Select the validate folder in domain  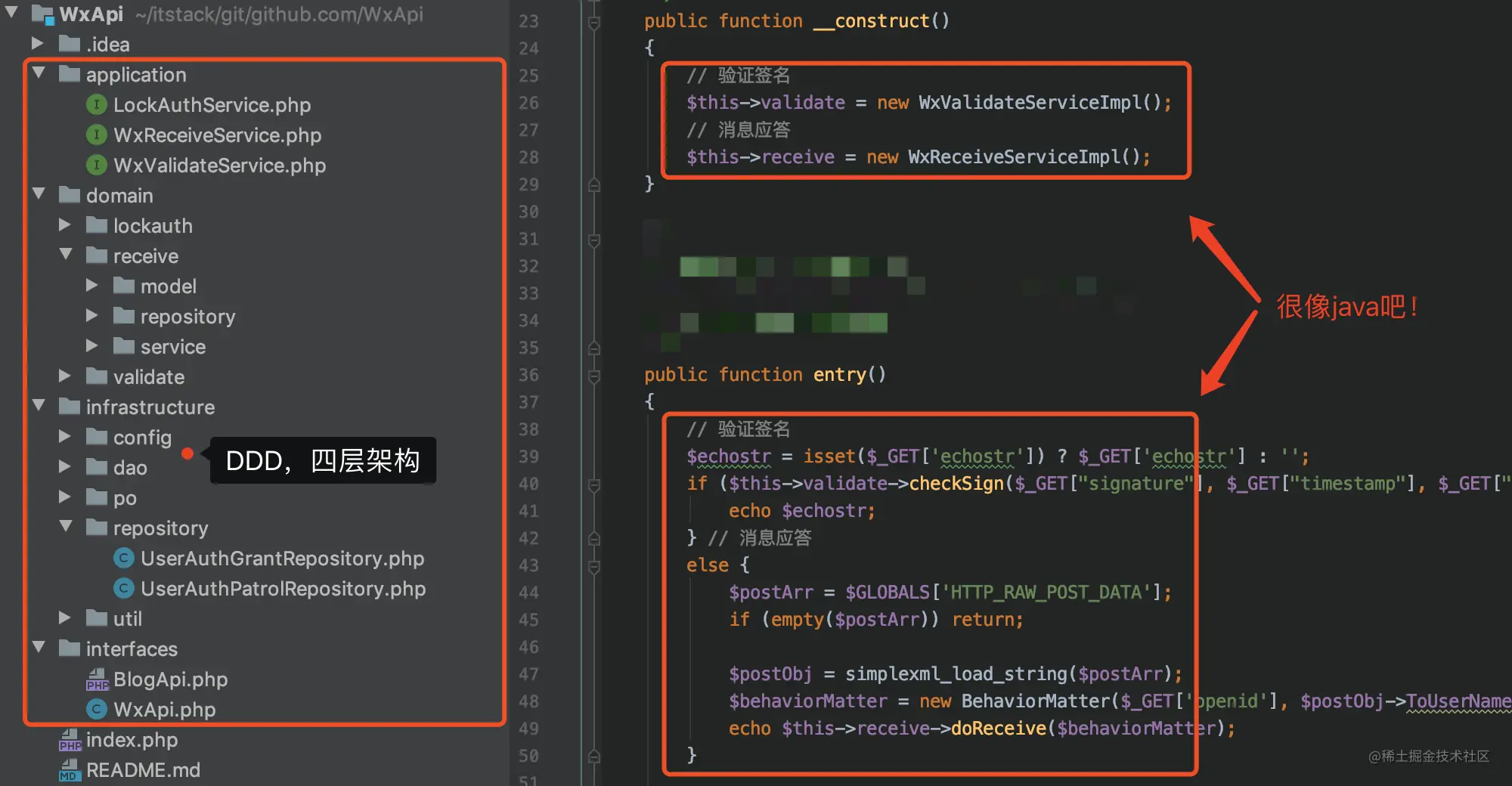coord(148,376)
